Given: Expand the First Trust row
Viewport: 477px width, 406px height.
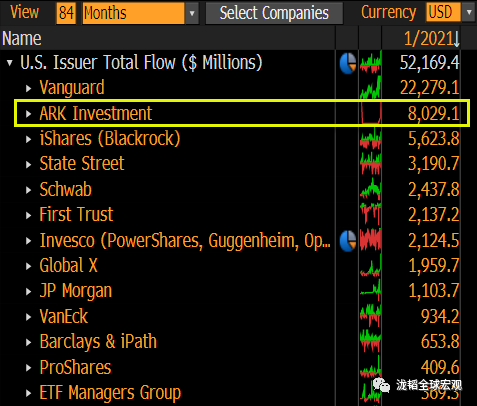Looking at the screenshot, I should [29, 215].
